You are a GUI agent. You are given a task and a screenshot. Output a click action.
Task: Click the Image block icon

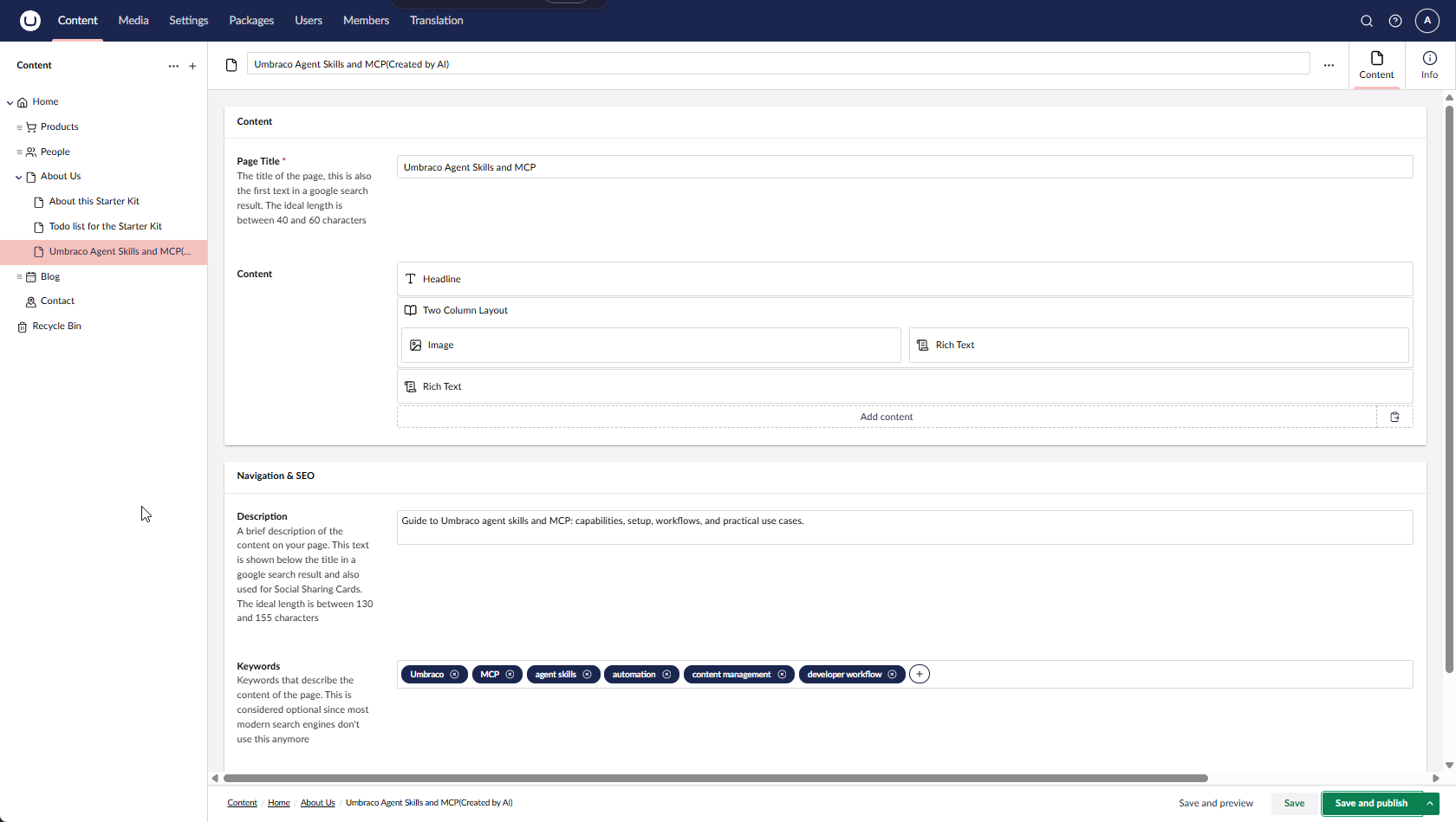coord(416,345)
